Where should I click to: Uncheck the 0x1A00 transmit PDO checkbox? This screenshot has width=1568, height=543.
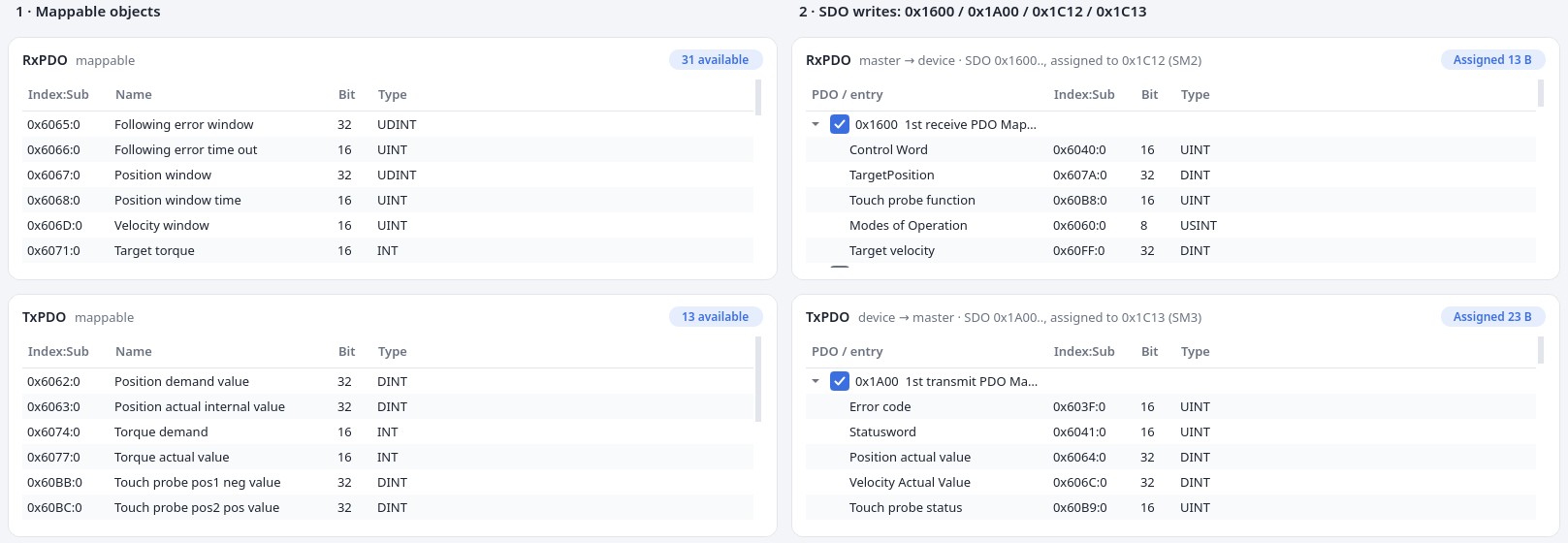pyautogui.click(x=840, y=381)
